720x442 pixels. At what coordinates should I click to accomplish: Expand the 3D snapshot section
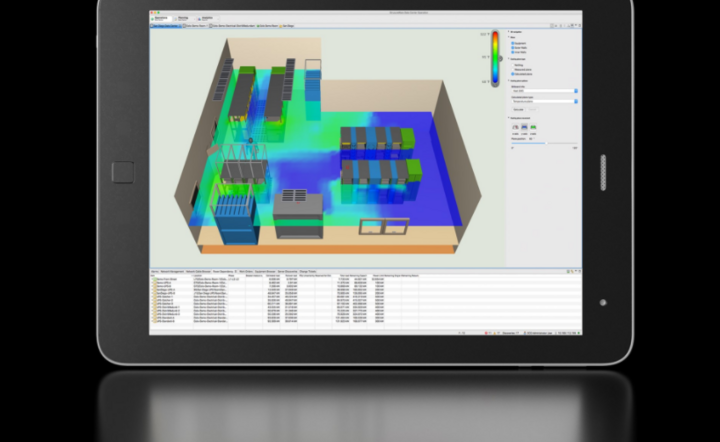509,32
